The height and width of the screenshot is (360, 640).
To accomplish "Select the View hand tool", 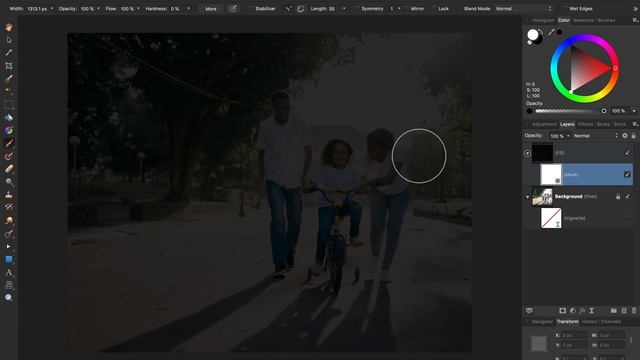I will (9, 27).
